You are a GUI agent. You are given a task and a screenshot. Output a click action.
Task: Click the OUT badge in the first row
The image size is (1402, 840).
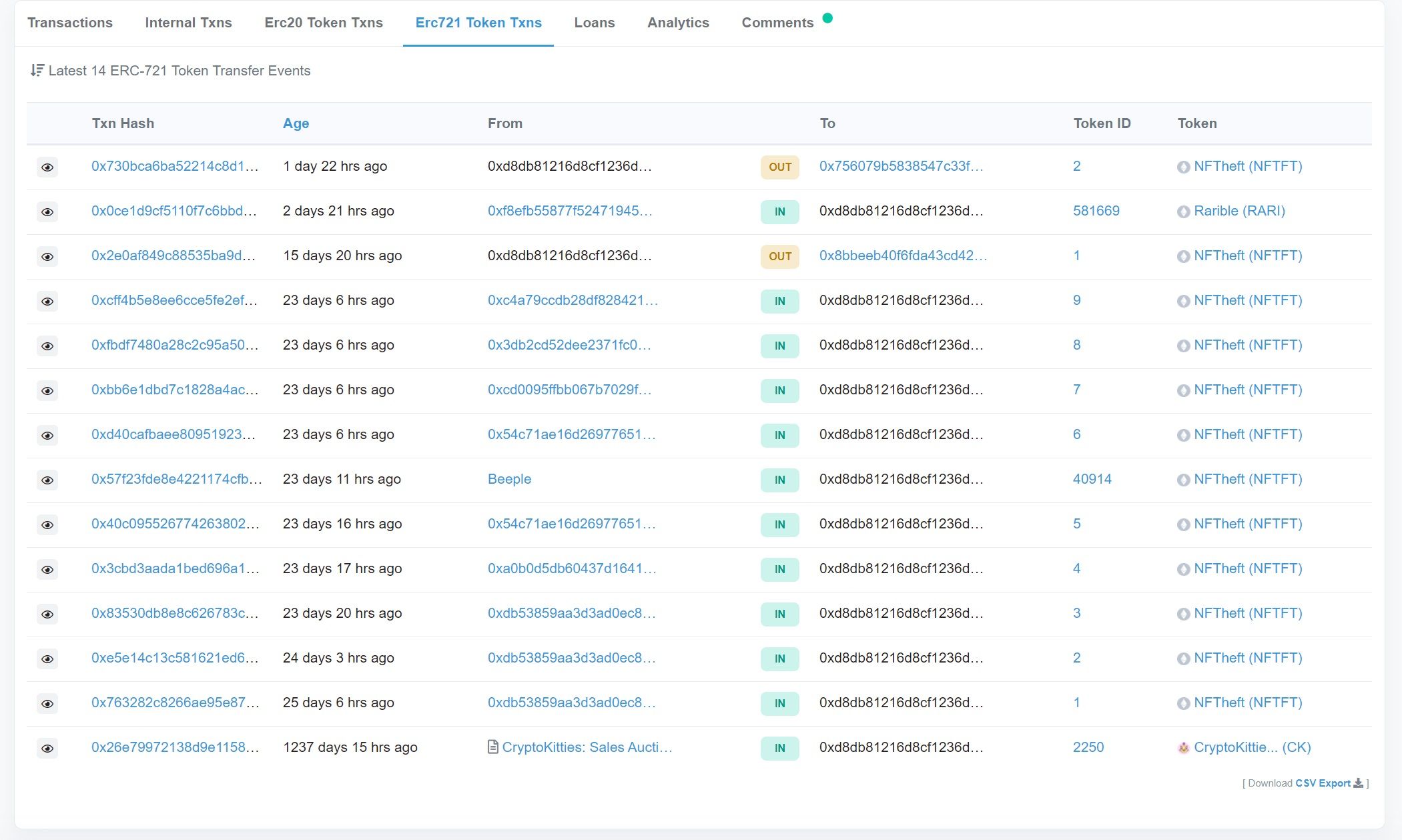tap(779, 167)
